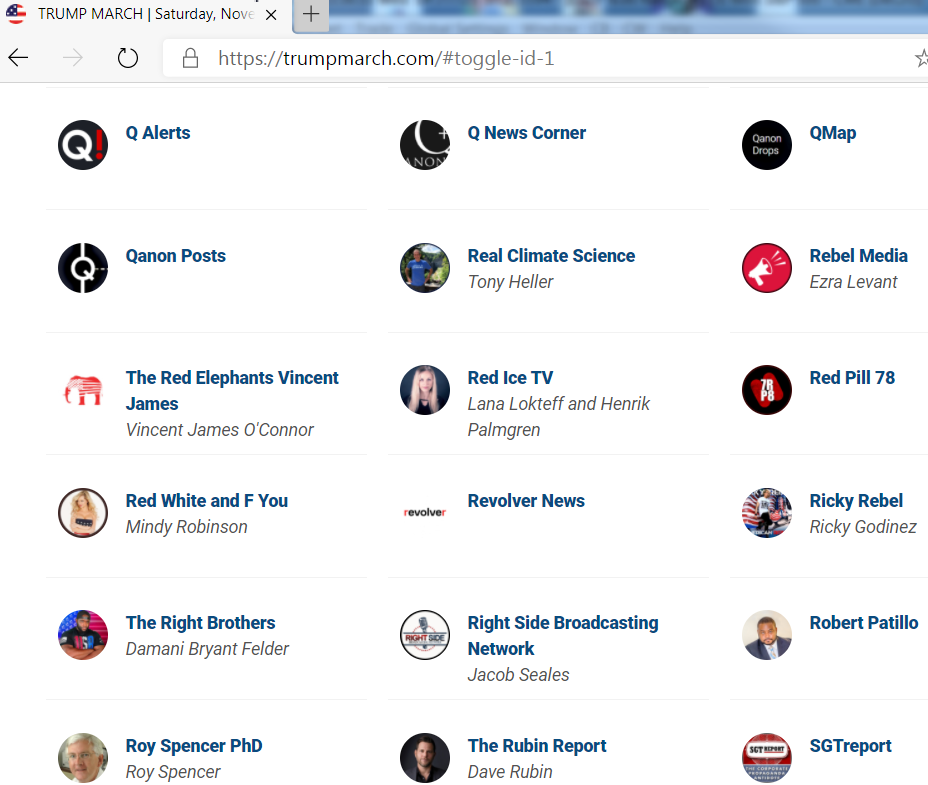
Task: Open the Real Climate Science link
Action: point(551,256)
